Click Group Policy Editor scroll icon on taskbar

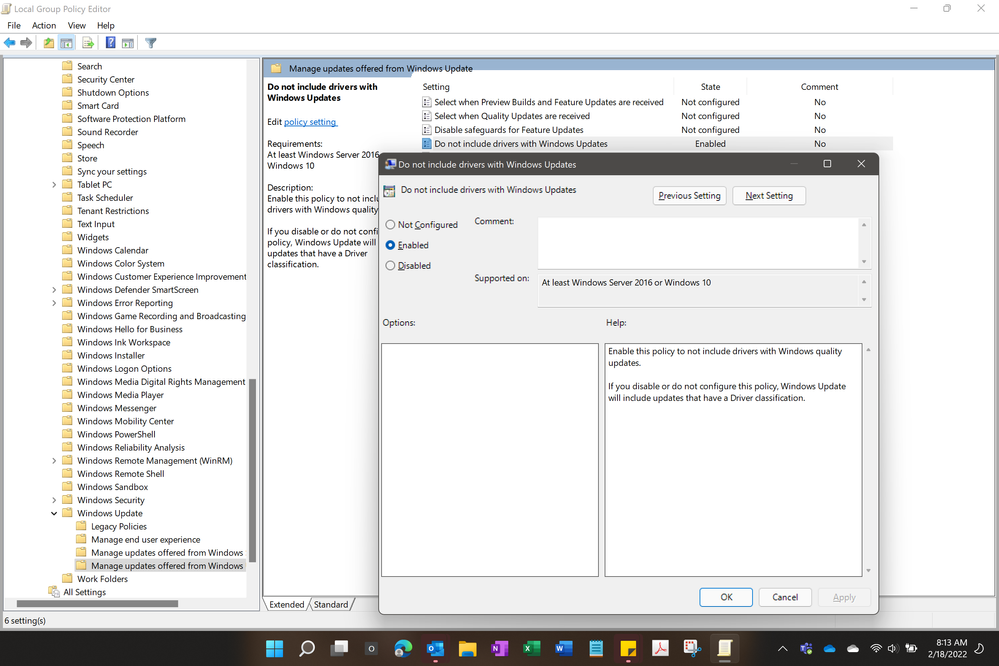click(x=724, y=648)
